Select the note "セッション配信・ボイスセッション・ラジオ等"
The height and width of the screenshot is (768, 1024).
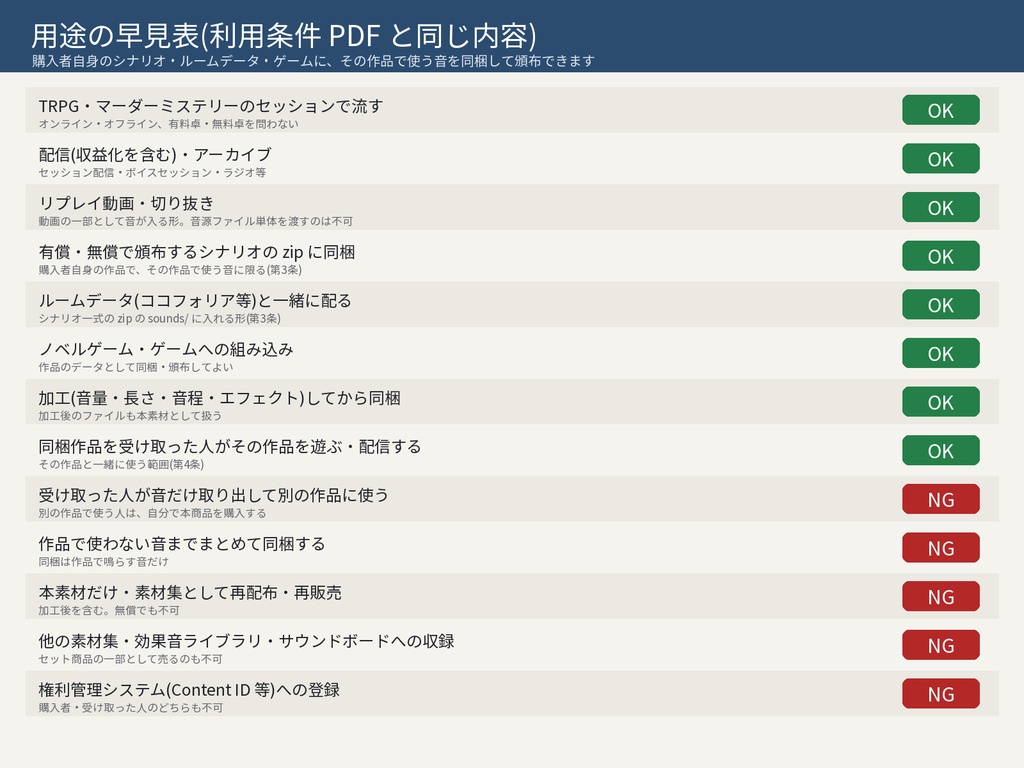[x=152, y=172]
